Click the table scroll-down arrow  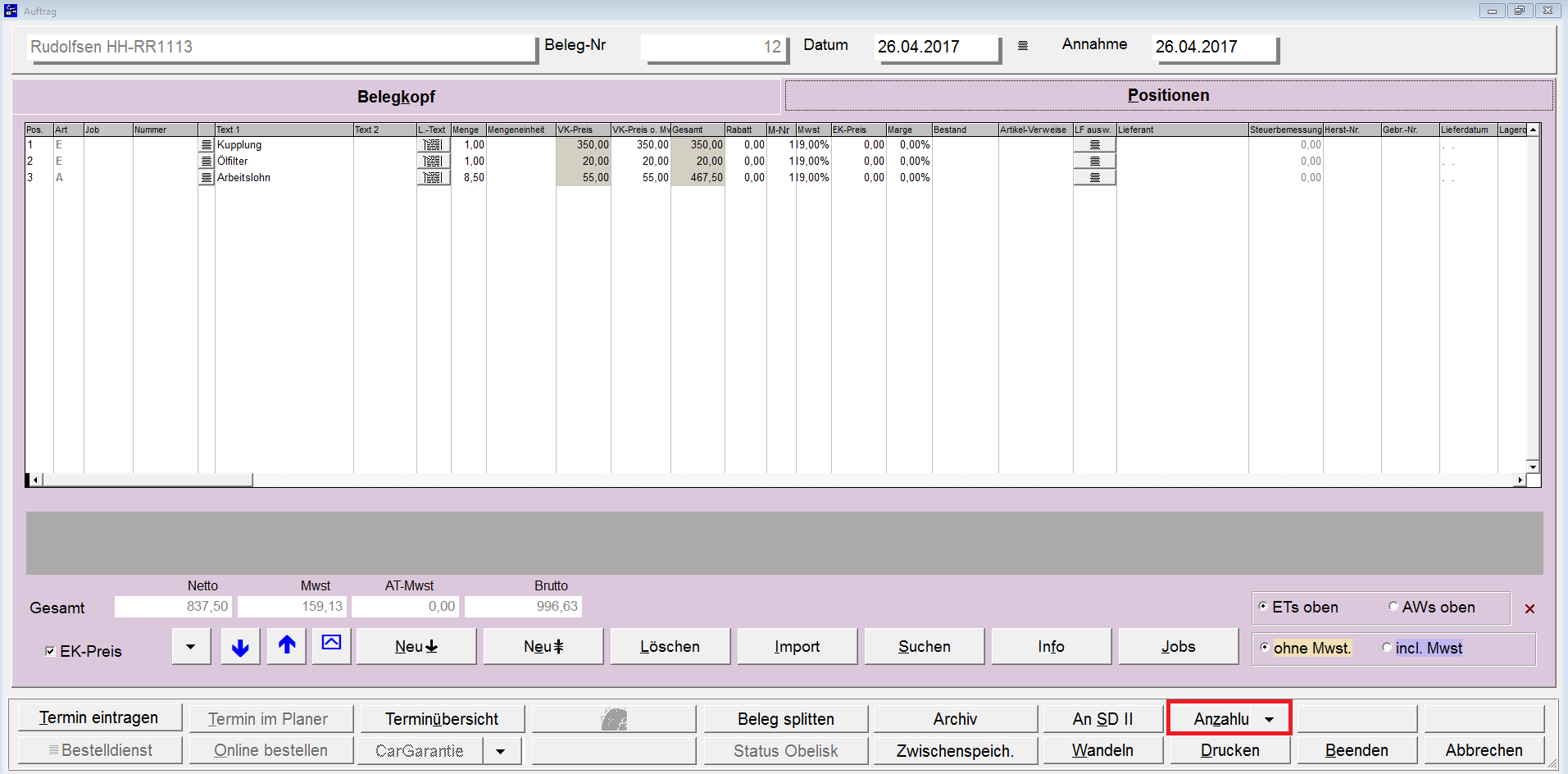pyautogui.click(x=1533, y=466)
